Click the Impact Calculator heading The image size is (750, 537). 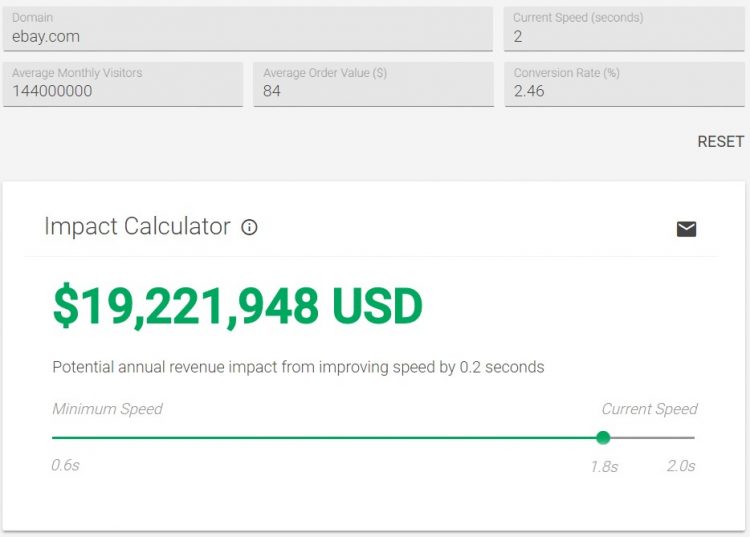click(x=137, y=226)
